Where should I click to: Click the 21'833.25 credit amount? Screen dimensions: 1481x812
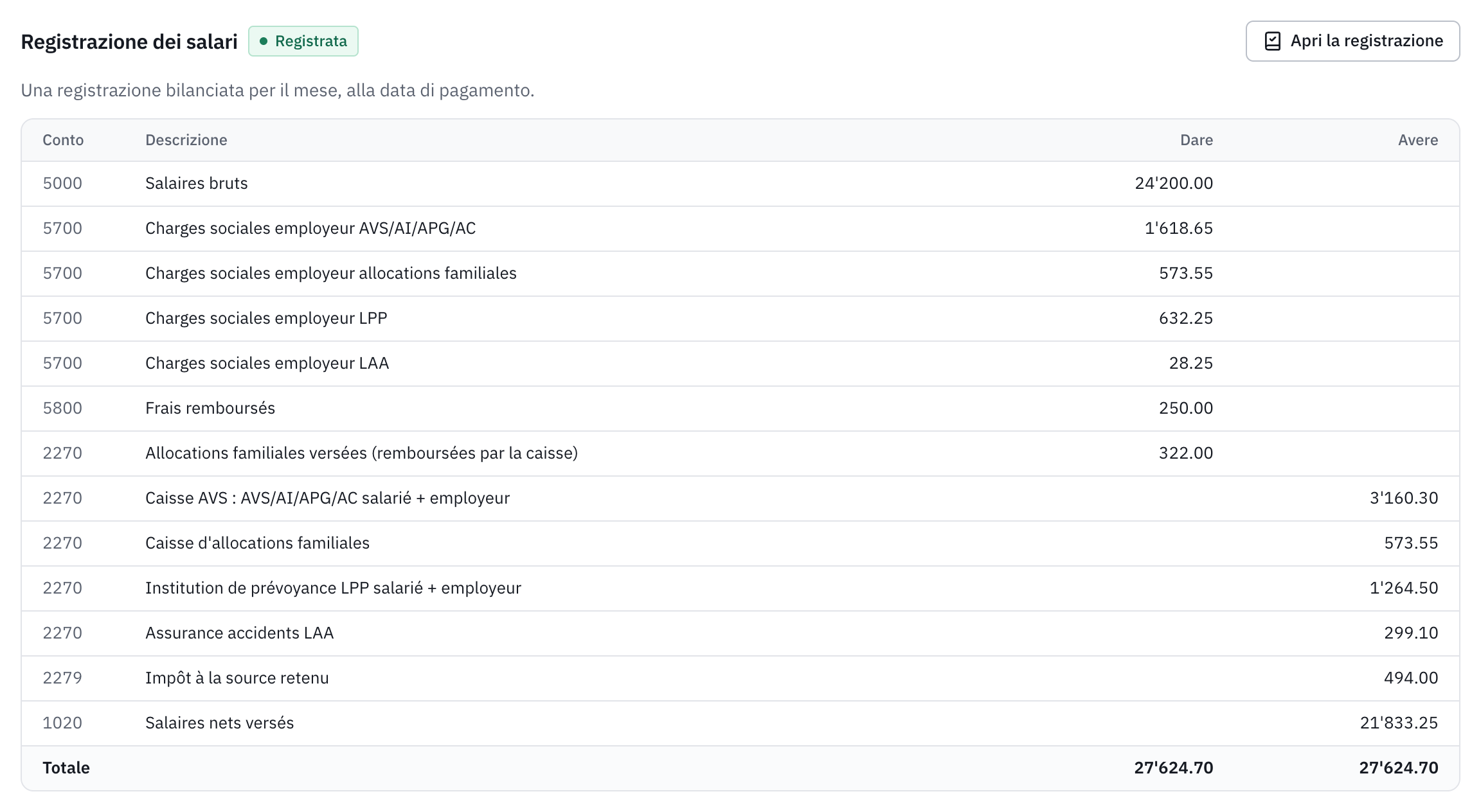coord(1399,723)
